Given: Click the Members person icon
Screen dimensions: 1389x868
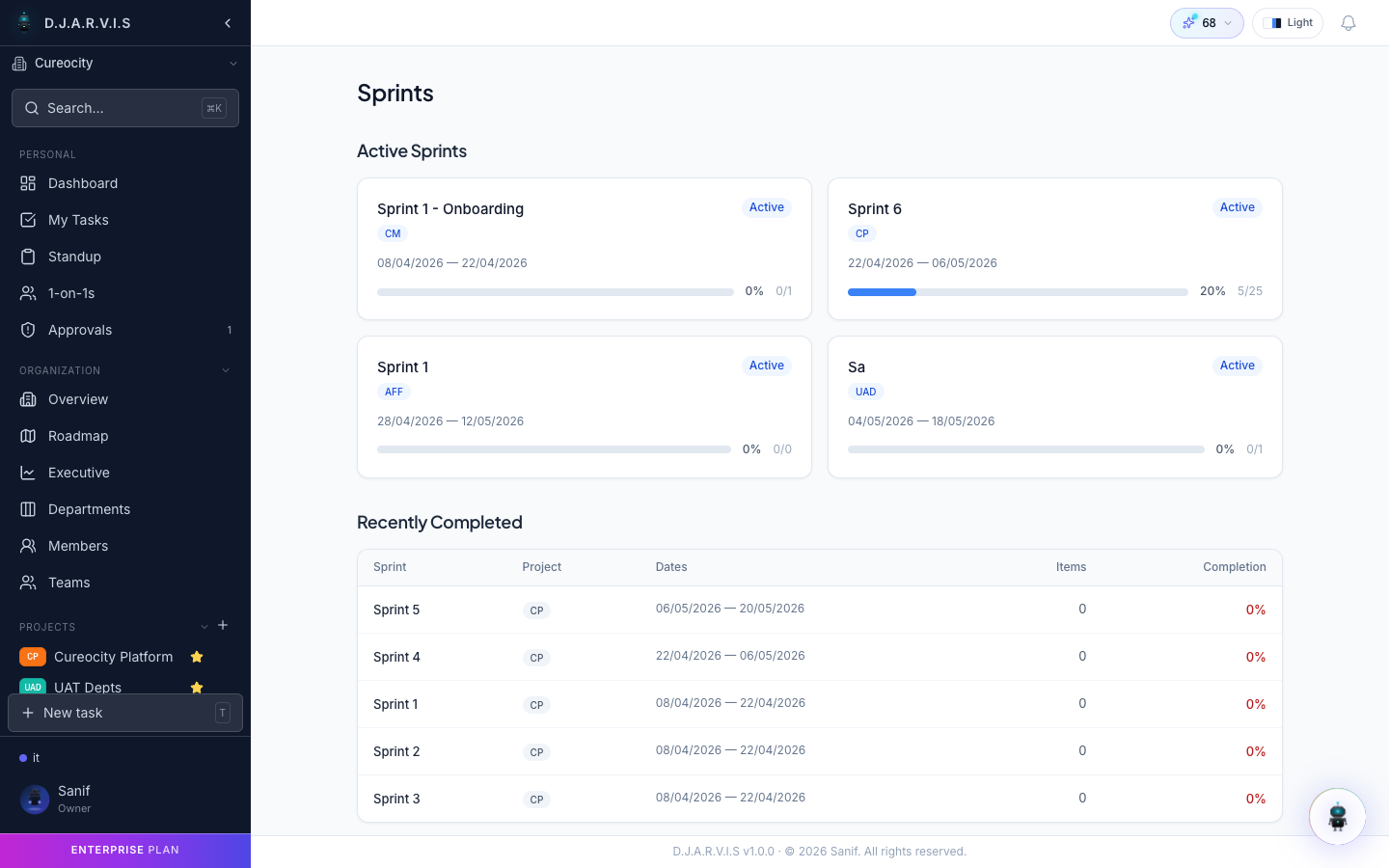Looking at the screenshot, I should (28, 546).
